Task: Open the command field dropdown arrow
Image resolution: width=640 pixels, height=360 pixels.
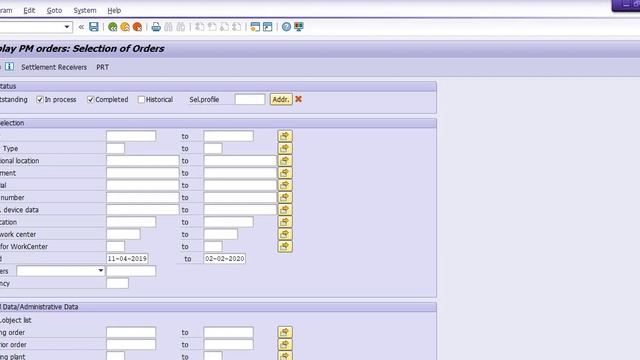Action: (67, 27)
